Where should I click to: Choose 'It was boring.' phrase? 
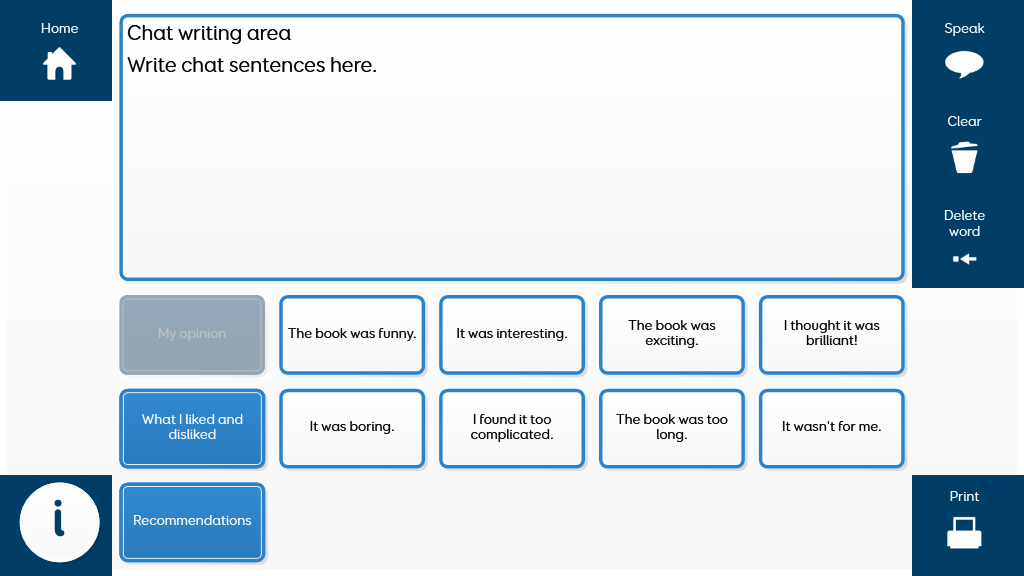tap(352, 427)
